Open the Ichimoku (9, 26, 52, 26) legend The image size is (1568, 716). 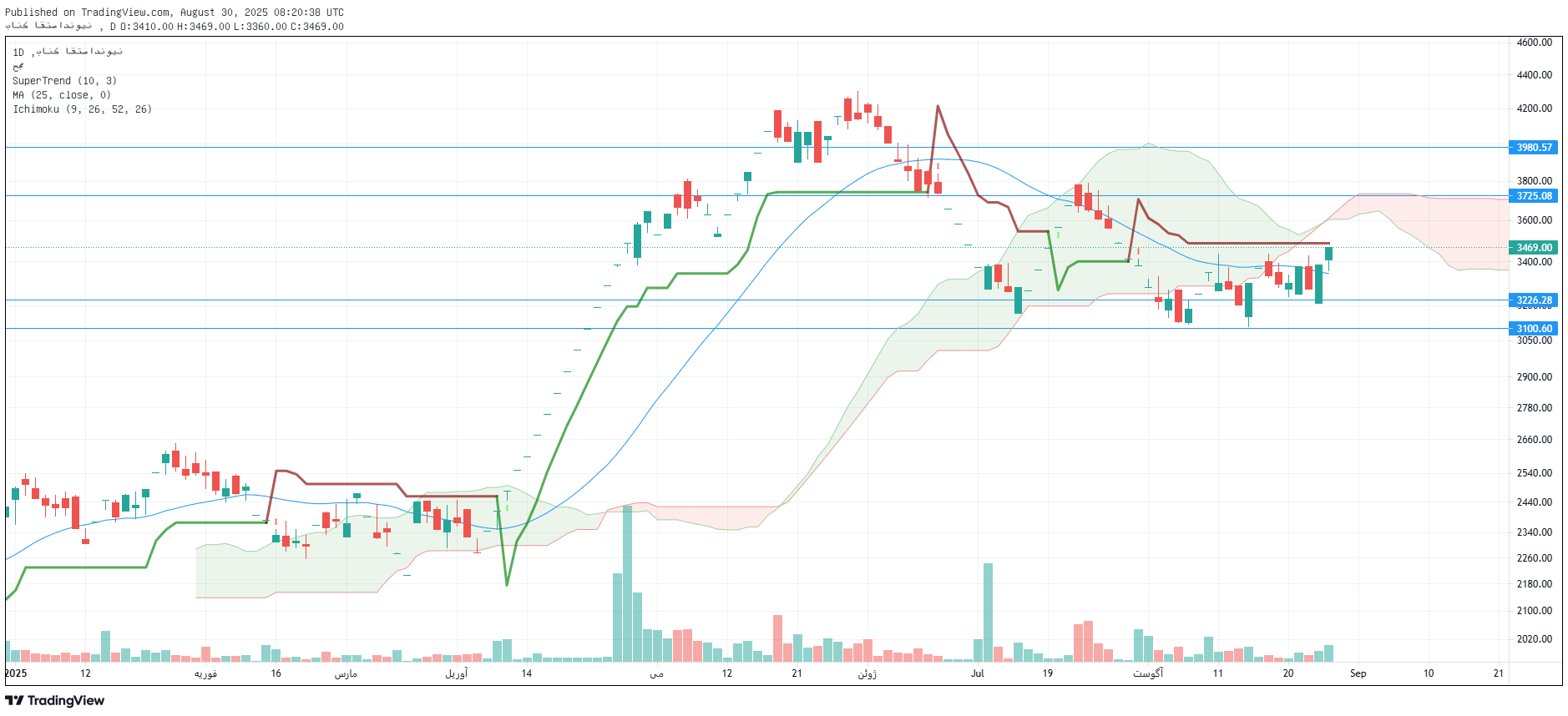pos(82,109)
